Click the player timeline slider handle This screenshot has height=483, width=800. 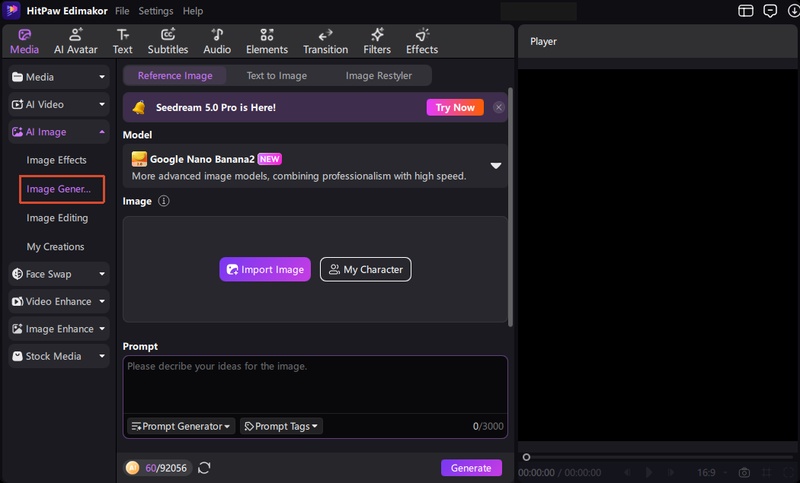click(526, 457)
